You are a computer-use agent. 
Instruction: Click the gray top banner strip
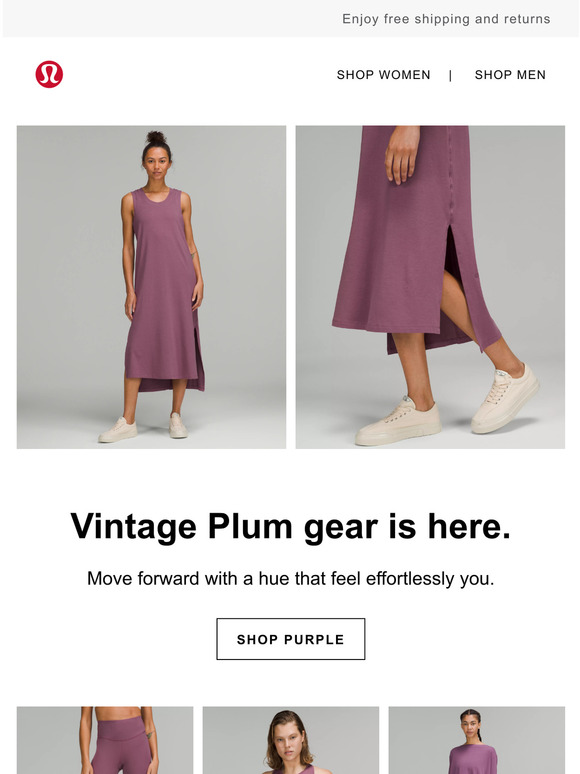[291, 19]
